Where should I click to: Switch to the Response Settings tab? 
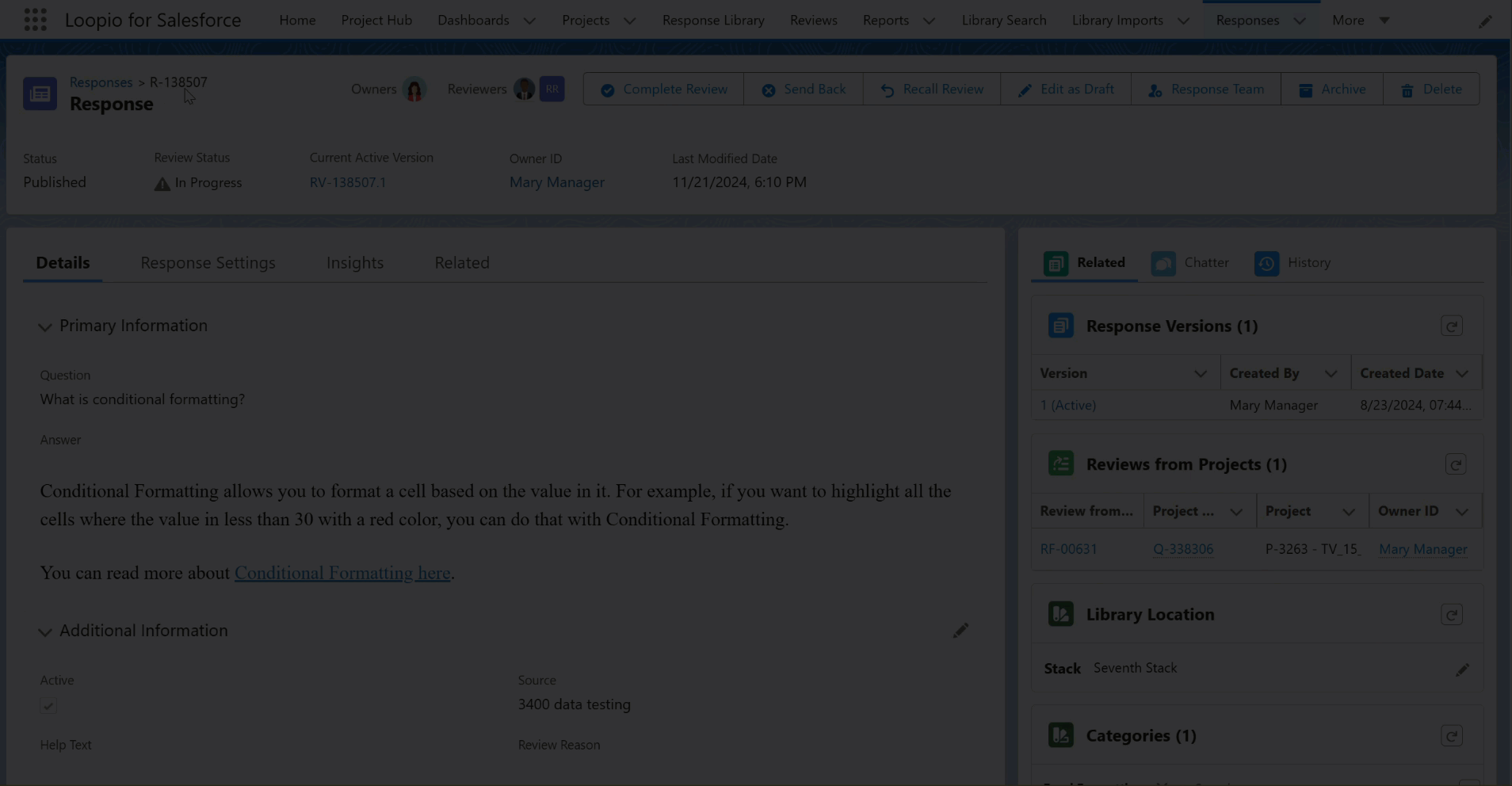point(208,262)
